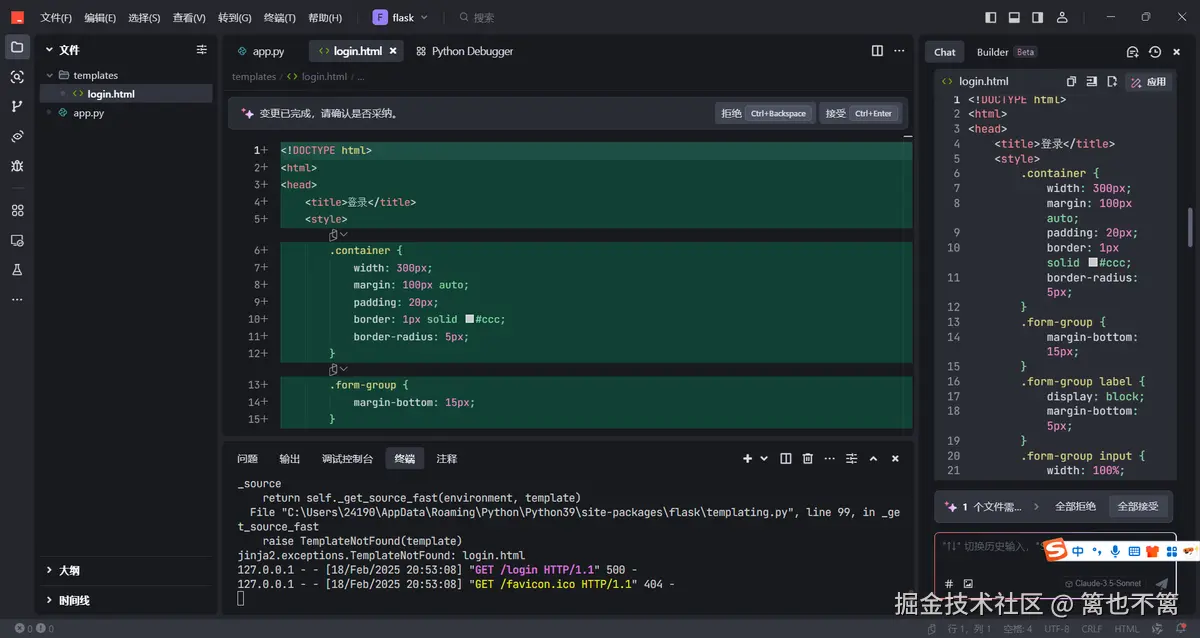
Task: Toggle bottom panel layout icon
Action: pos(1014,17)
